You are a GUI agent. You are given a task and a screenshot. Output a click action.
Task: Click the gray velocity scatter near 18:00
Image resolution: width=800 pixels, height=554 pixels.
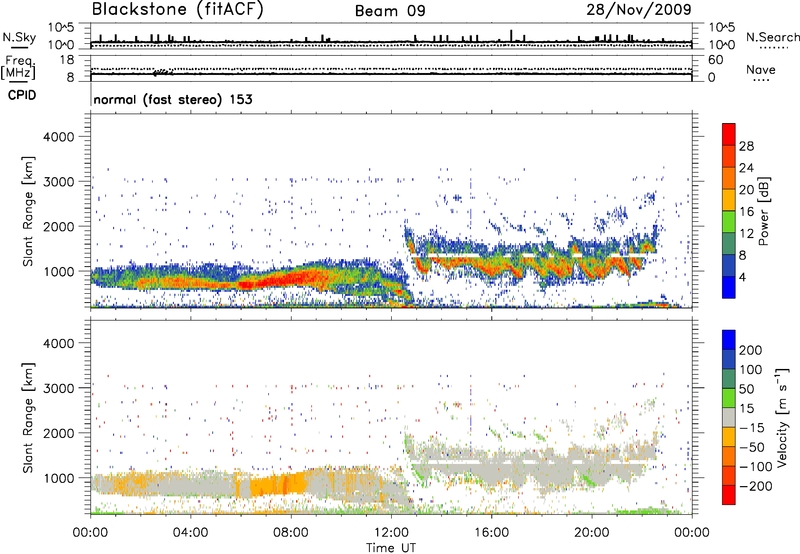coord(541,467)
